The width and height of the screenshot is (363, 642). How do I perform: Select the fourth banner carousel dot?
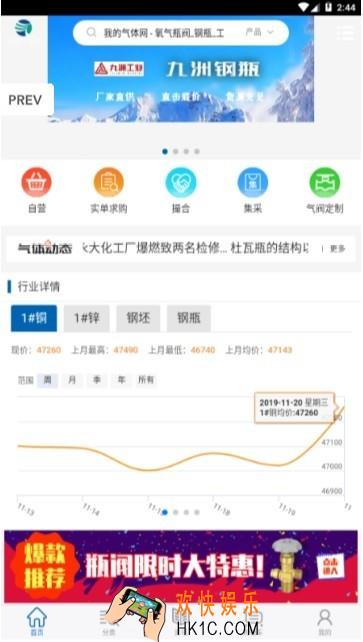[x=197, y=151]
